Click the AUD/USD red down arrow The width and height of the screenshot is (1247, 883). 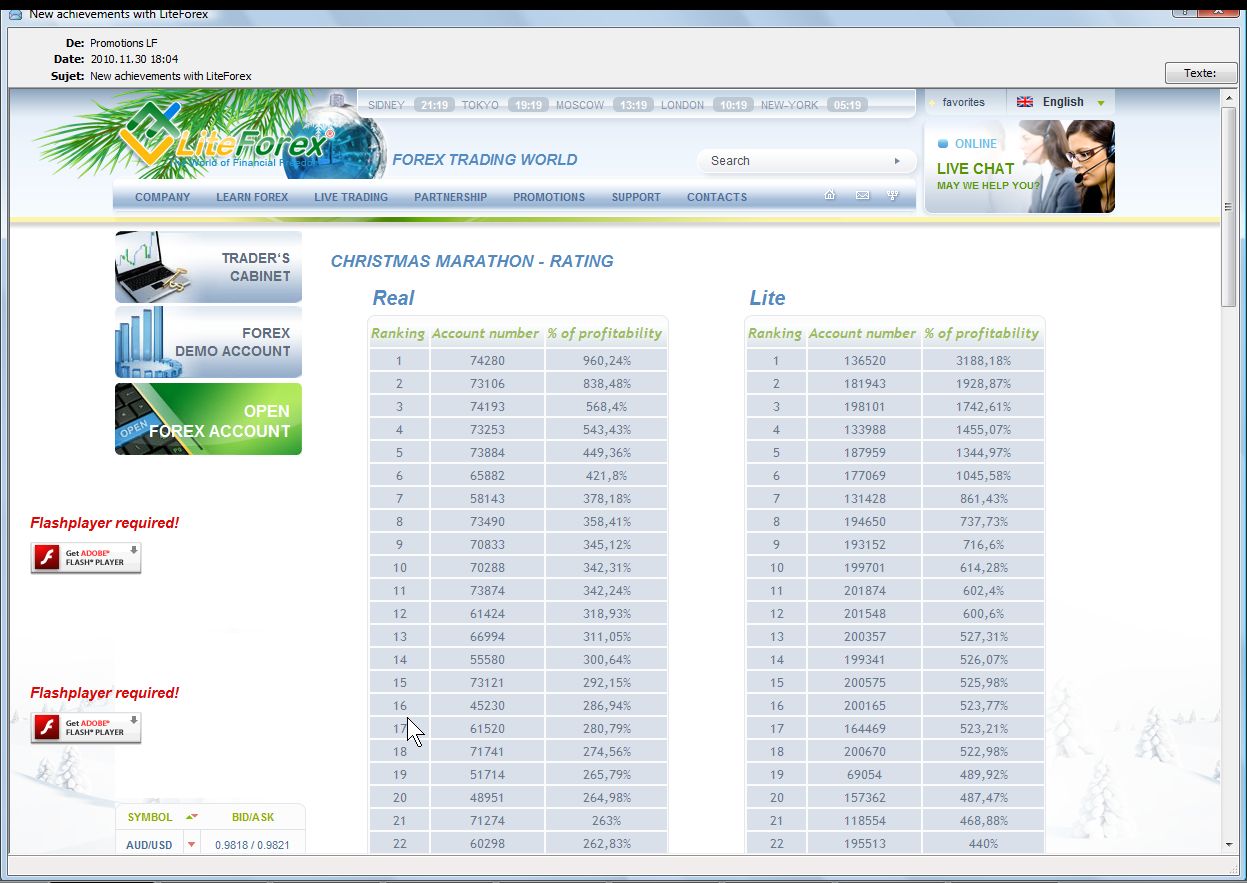tap(191, 845)
